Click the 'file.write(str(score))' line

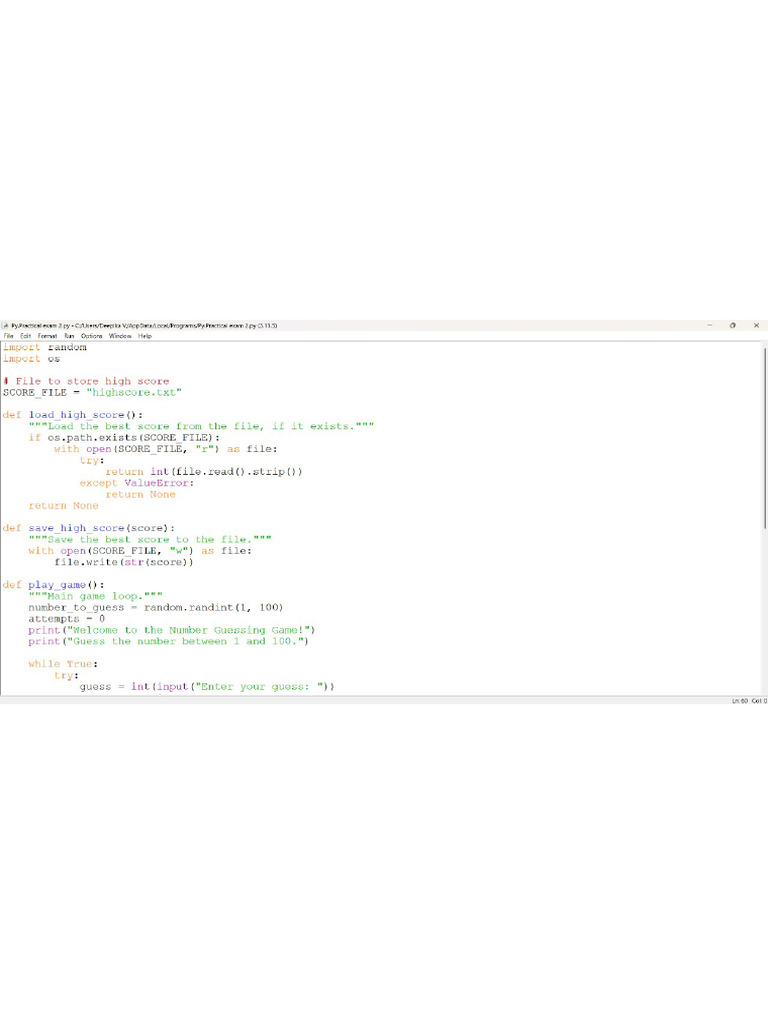(x=124, y=562)
